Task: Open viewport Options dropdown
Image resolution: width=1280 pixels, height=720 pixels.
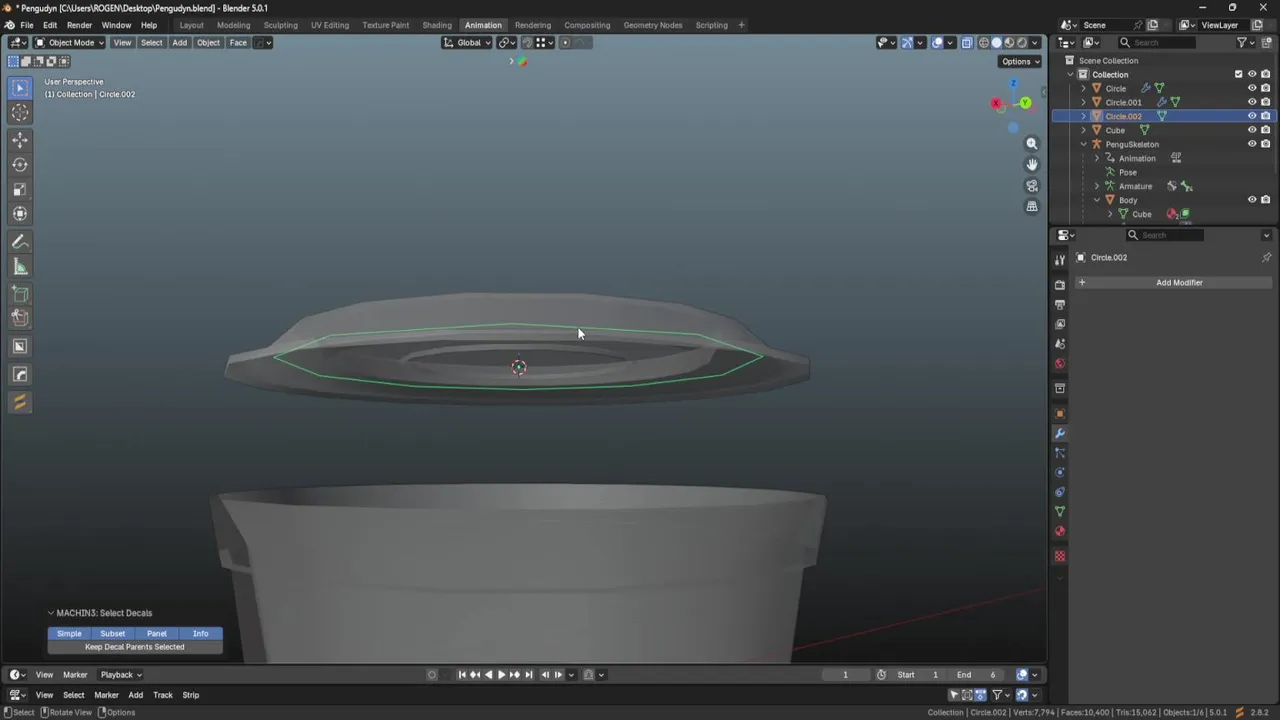Action: point(1020,62)
